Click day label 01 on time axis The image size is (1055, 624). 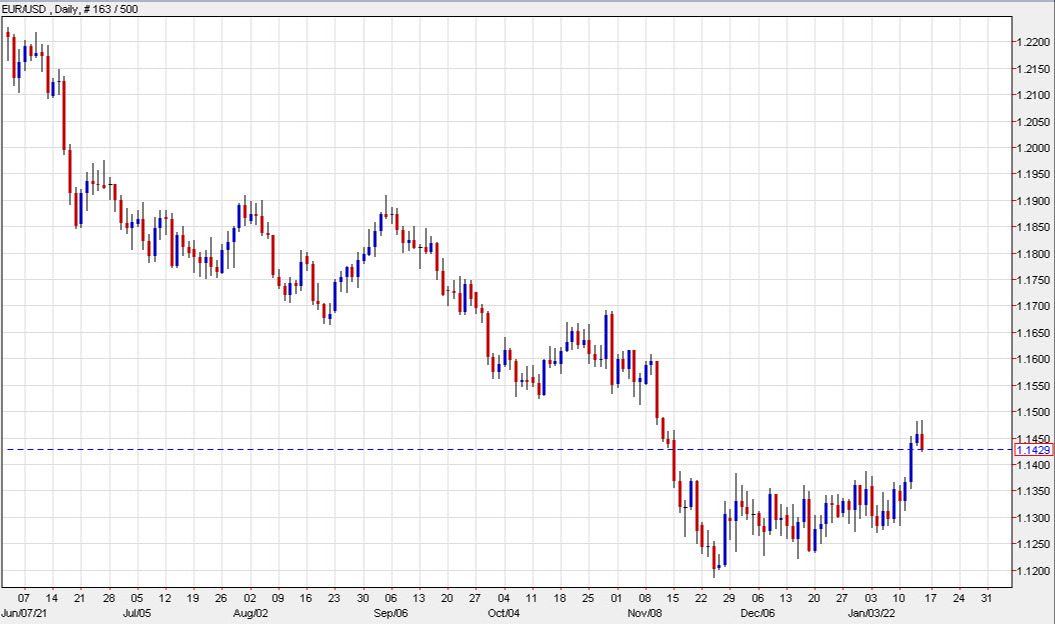click(x=616, y=598)
